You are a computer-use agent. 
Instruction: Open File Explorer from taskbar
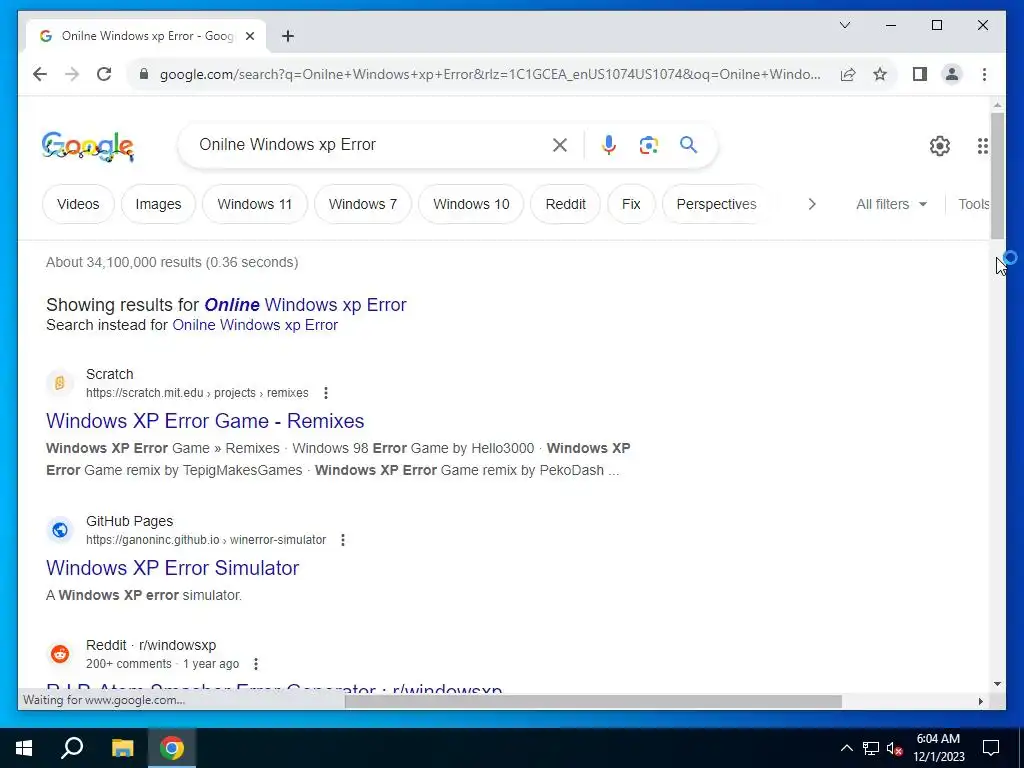(122, 748)
